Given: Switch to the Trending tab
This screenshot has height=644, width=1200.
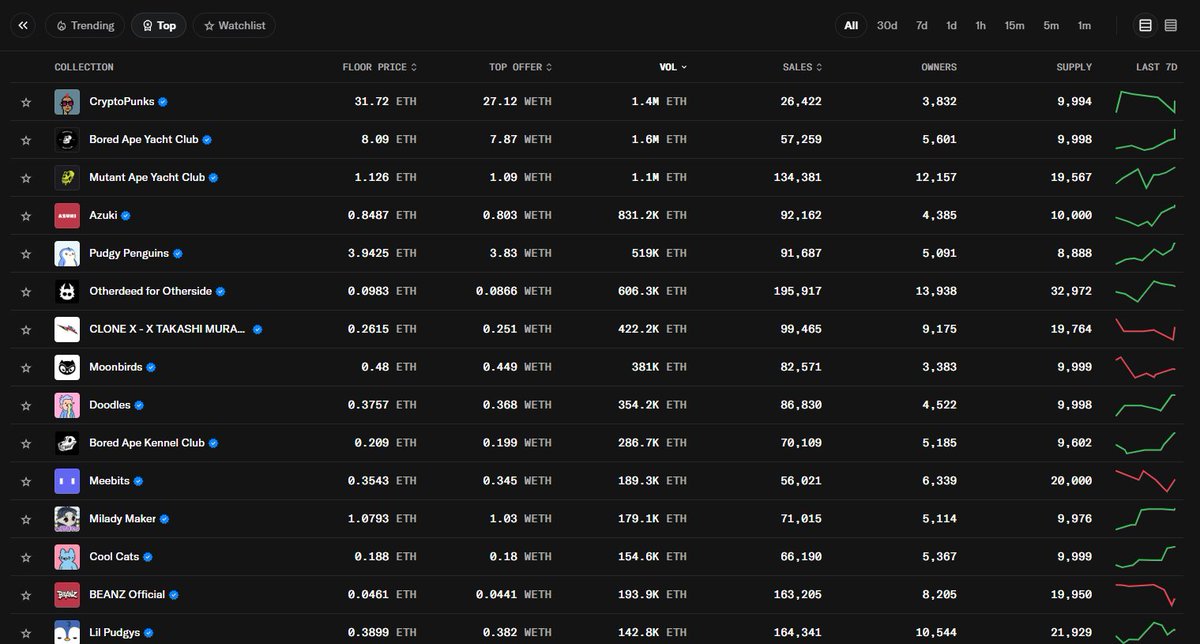Looking at the screenshot, I should (85, 25).
